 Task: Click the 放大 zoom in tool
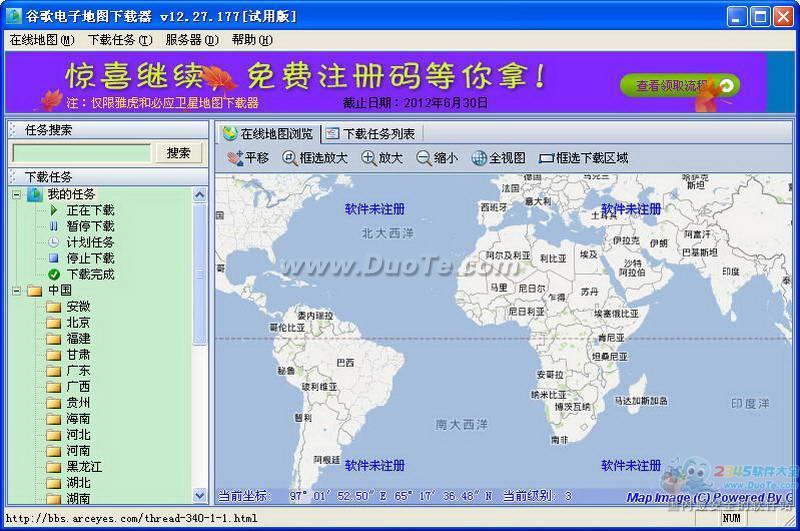(x=382, y=158)
